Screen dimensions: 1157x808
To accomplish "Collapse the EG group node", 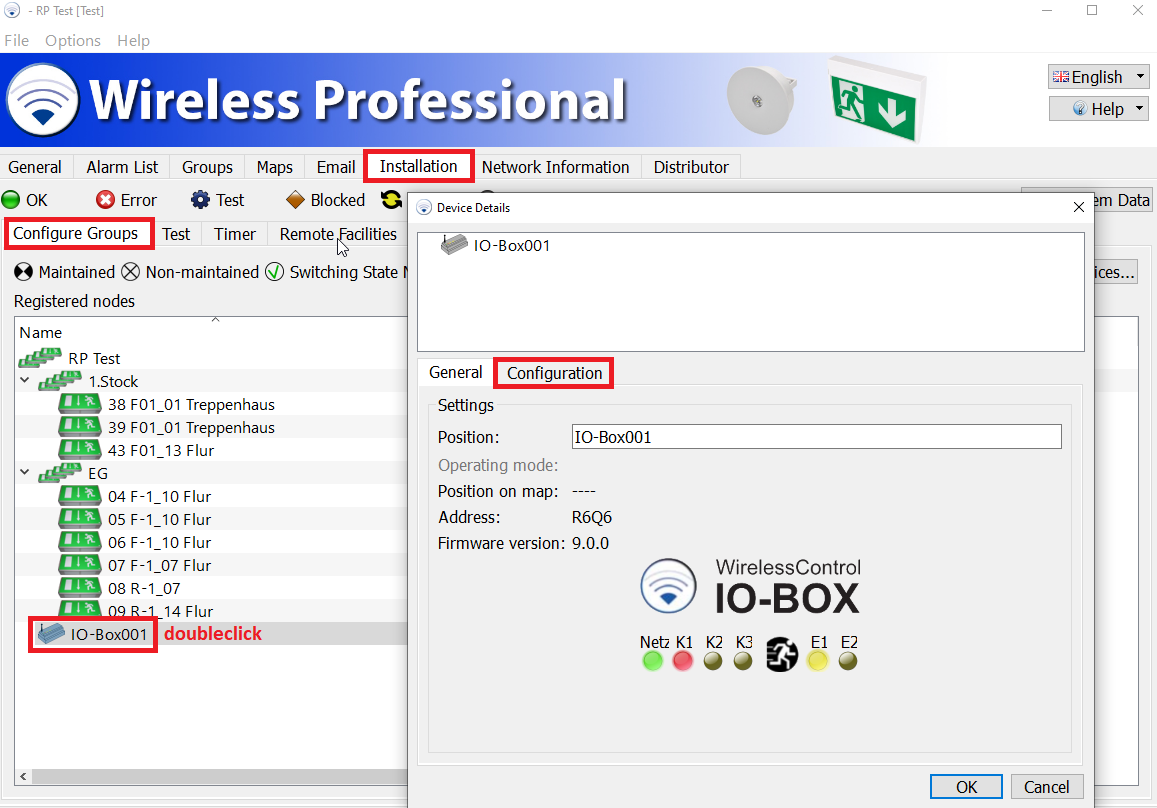I will pyautogui.click(x=24, y=472).
